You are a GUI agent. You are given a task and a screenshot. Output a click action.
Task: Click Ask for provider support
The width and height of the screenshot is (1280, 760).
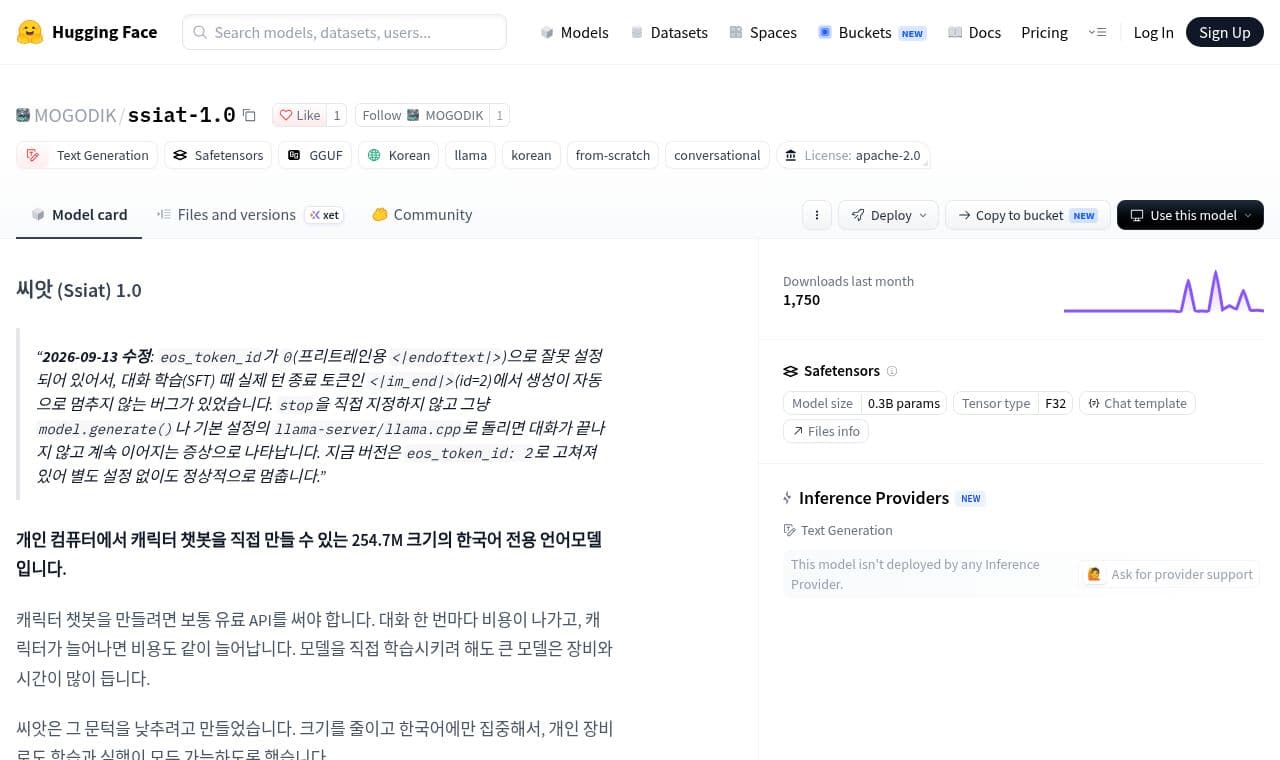click(x=1169, y=574)
